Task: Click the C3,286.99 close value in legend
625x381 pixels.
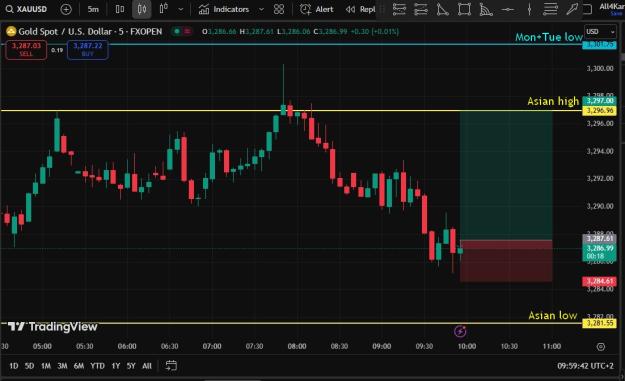Action: point(330,31)
